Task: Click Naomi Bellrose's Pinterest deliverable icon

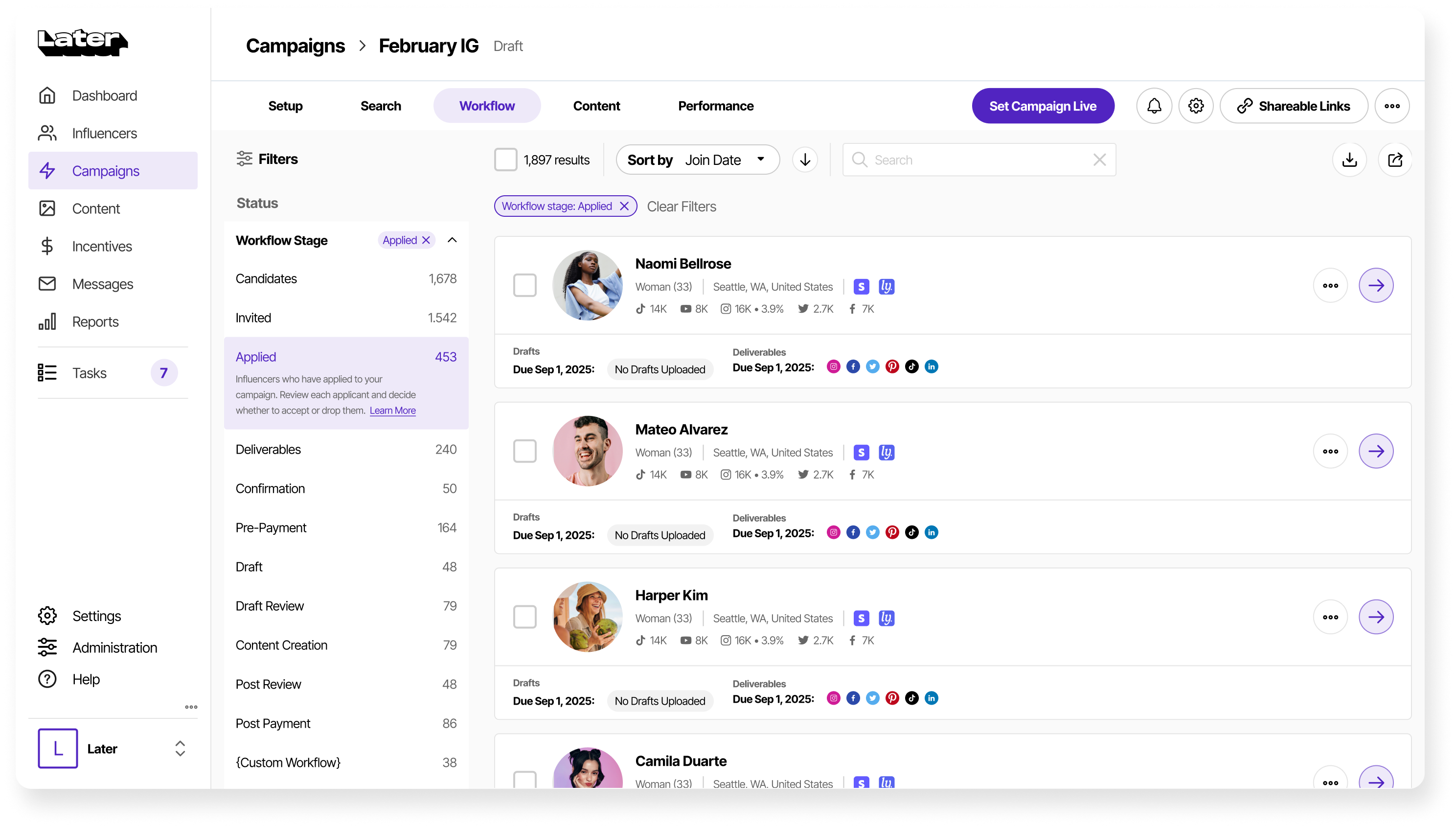Action: (x=892, y=367)
